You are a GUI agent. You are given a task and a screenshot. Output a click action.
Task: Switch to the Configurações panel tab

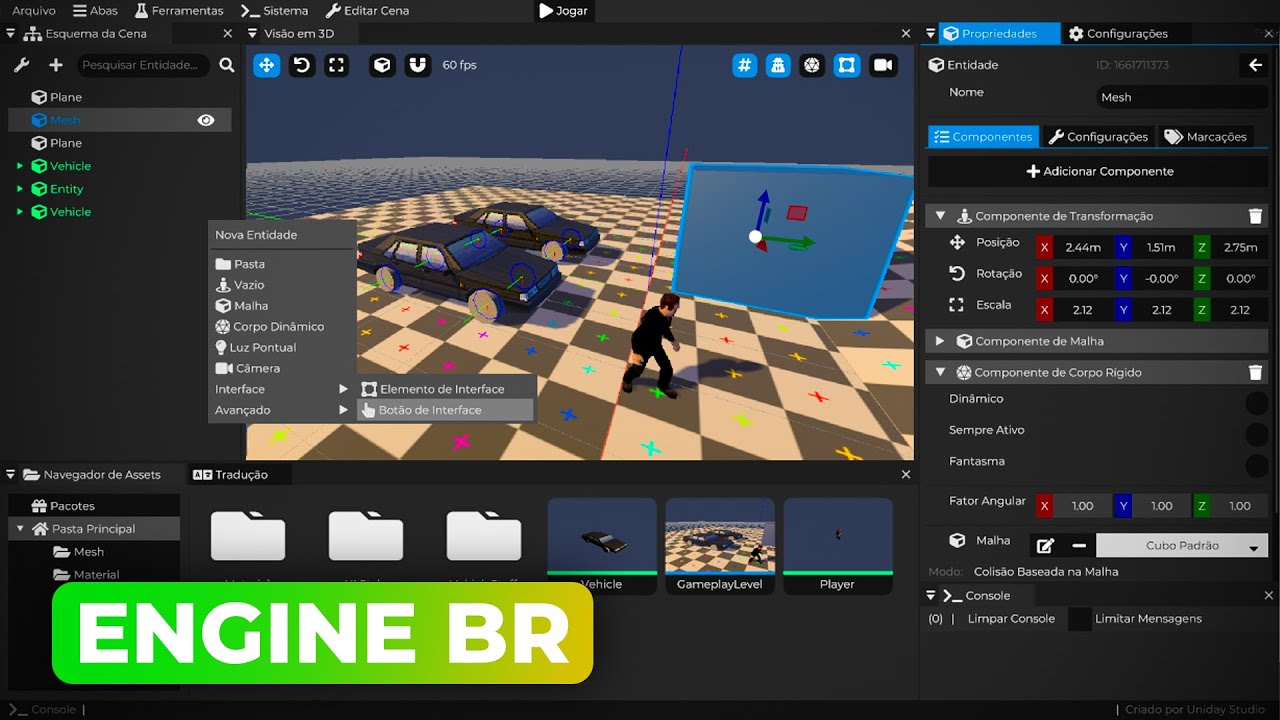coord(1118,33)
